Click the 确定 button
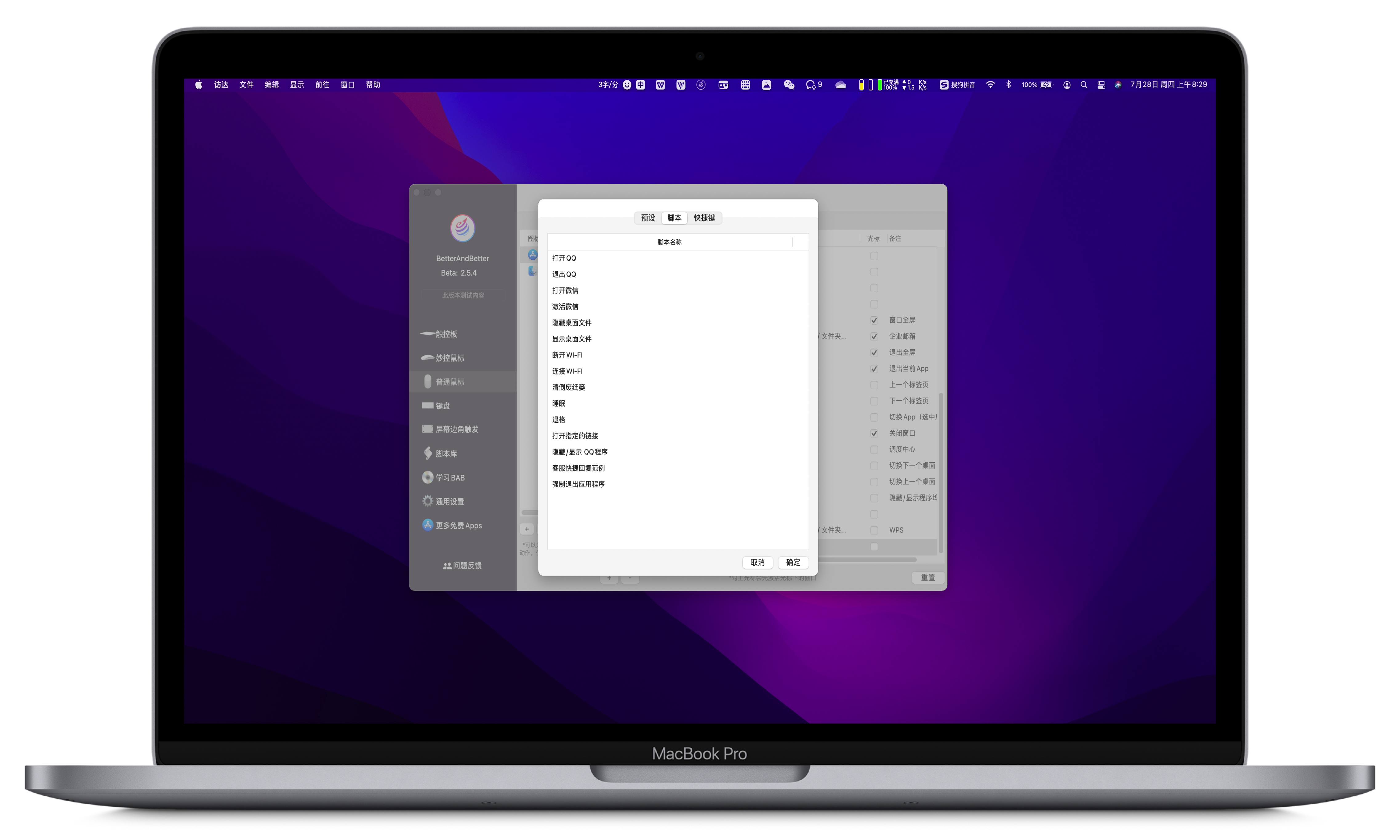This screenshot has height=840, width=1400. [x=793, y=563]
